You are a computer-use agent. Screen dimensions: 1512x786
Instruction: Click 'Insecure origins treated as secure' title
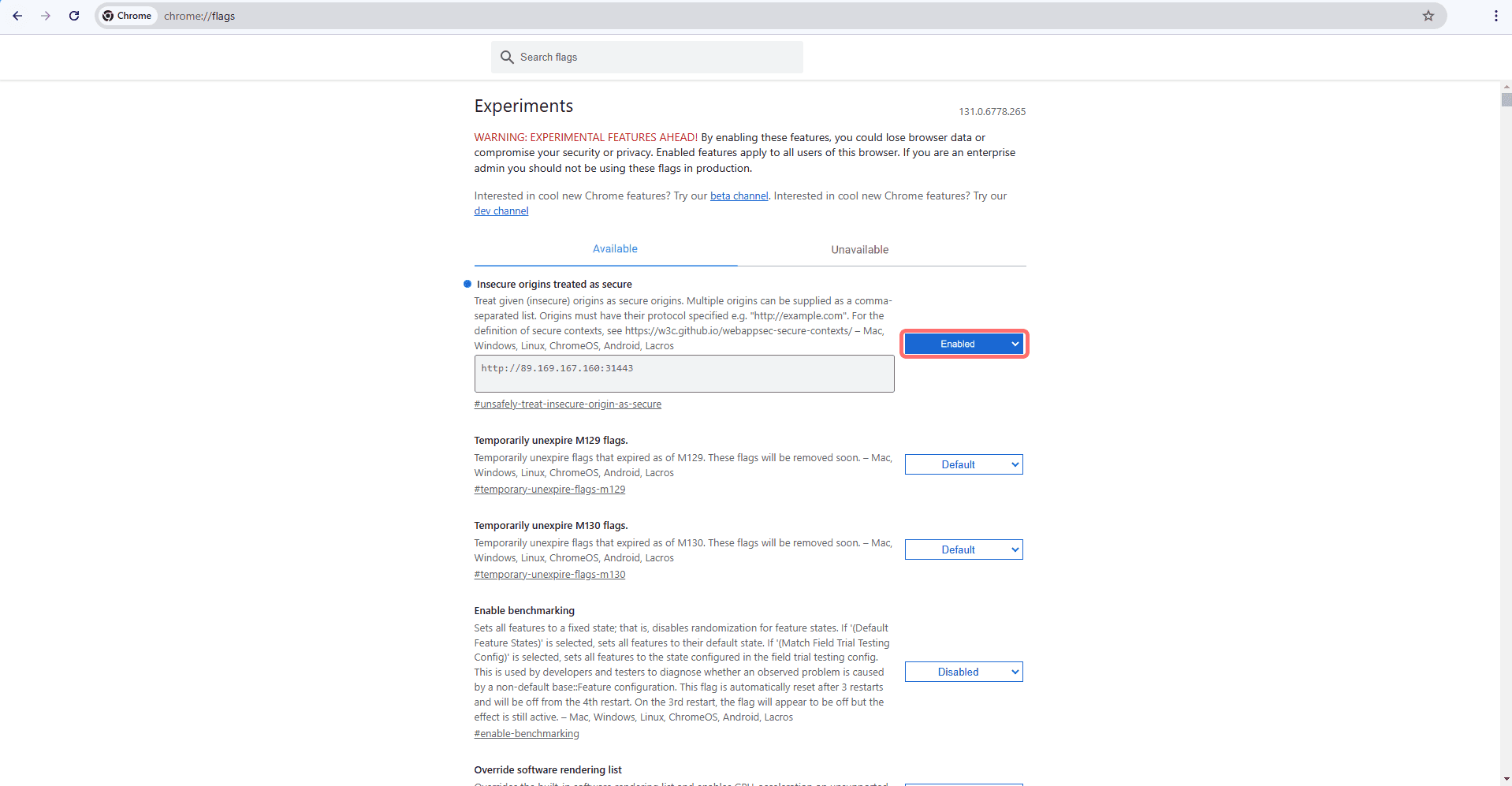[x=554, y=285]
